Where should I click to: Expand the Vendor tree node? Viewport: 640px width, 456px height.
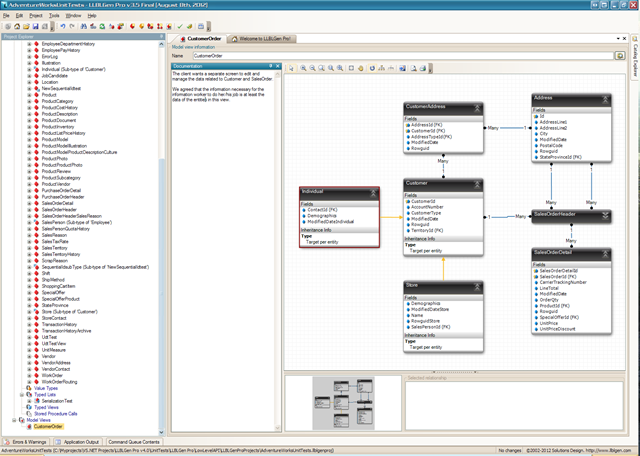[29, 356]
